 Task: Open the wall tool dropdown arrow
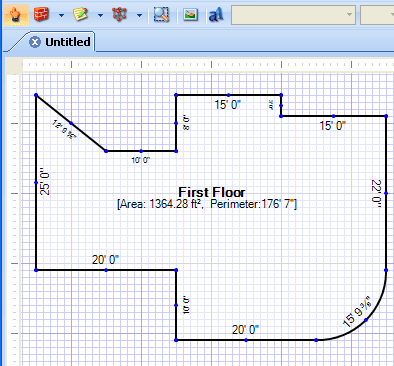click(61, 15)
